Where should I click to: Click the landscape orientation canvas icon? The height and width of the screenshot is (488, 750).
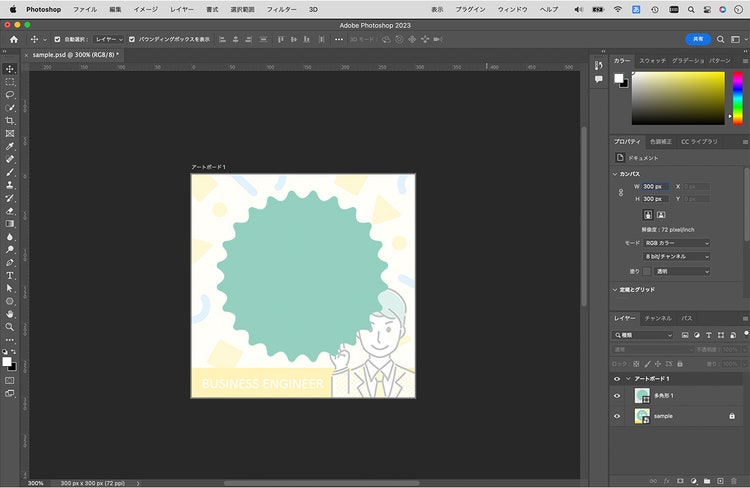tap(661, 215)
